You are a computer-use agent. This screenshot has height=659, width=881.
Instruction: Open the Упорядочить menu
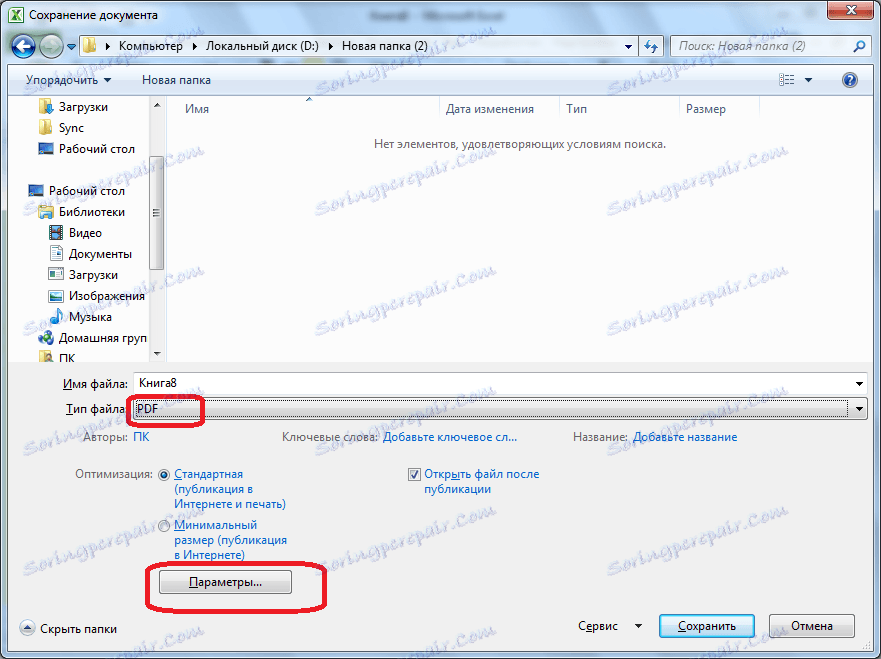coord(68,80)
